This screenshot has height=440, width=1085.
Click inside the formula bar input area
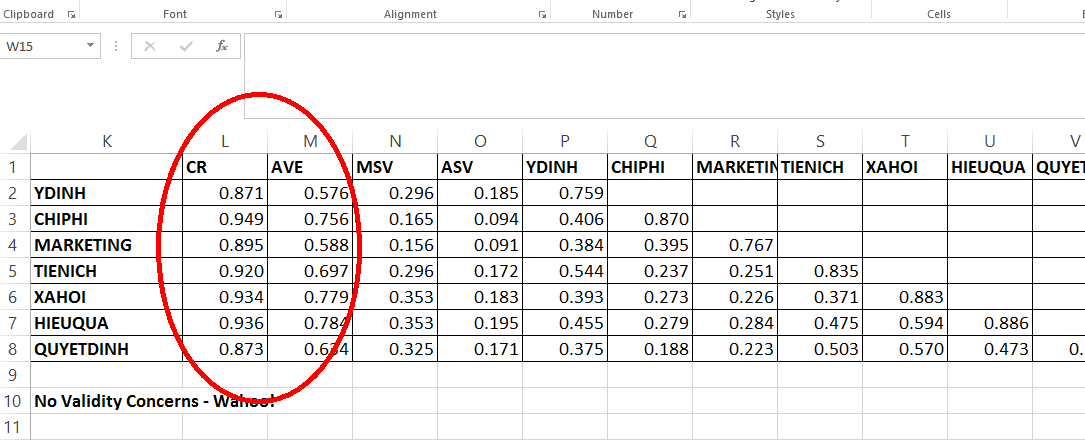660,46
